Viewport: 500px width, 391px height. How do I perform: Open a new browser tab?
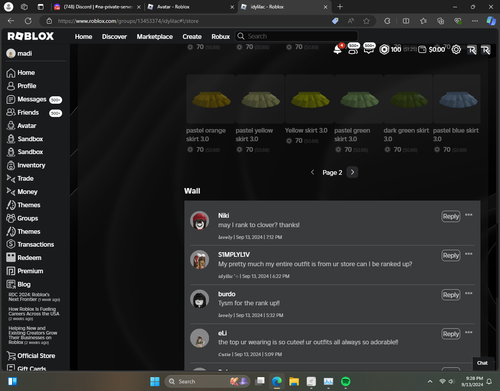[x=340, y=7]
